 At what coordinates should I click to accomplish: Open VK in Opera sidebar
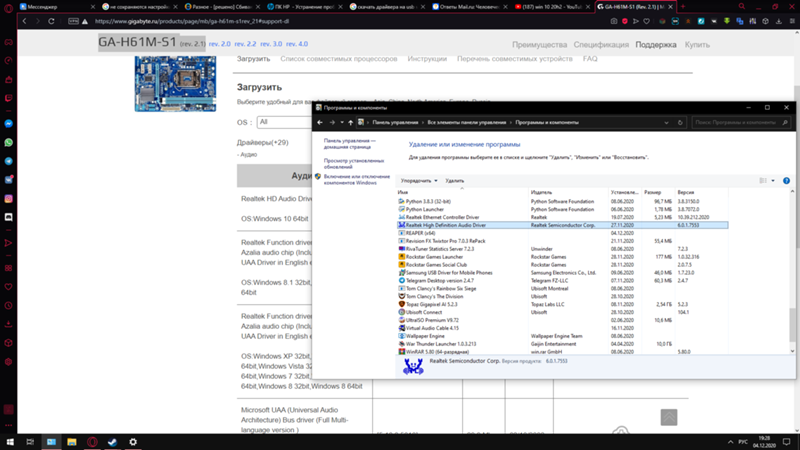(9, 180)
